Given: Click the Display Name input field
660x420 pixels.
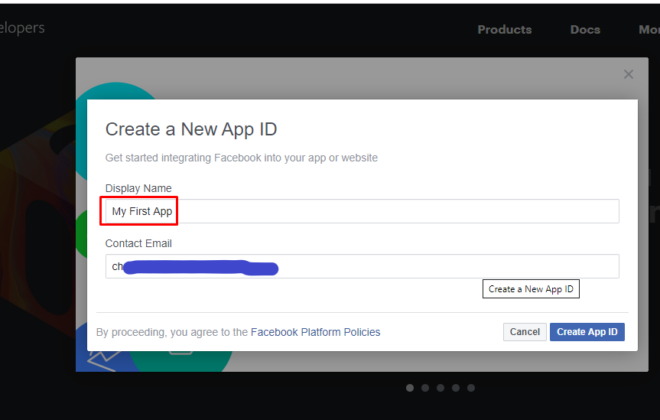Looking at the screenshot, I should click(362, 211).
